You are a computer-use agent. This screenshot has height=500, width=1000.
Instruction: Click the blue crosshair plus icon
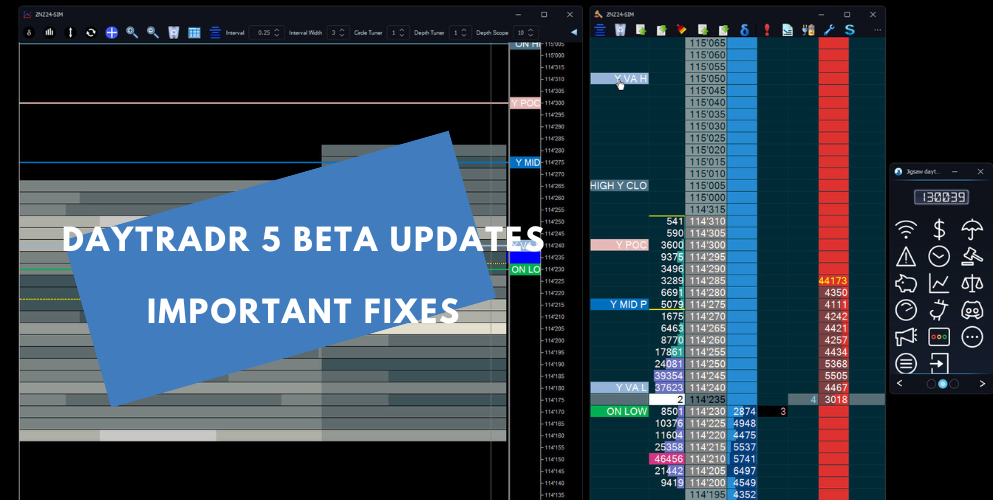pos(112,33)
